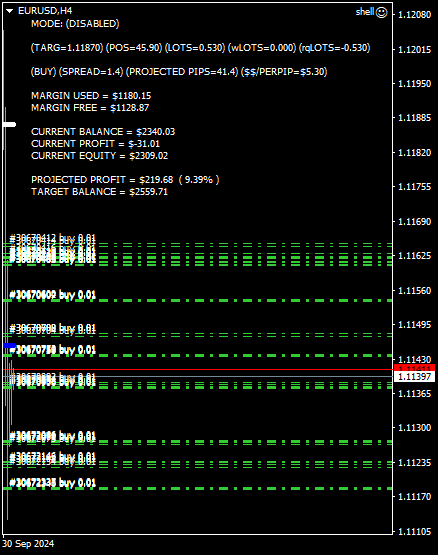
Task: Click the 1.11820 price scale label
Action: tap(415, 153)
